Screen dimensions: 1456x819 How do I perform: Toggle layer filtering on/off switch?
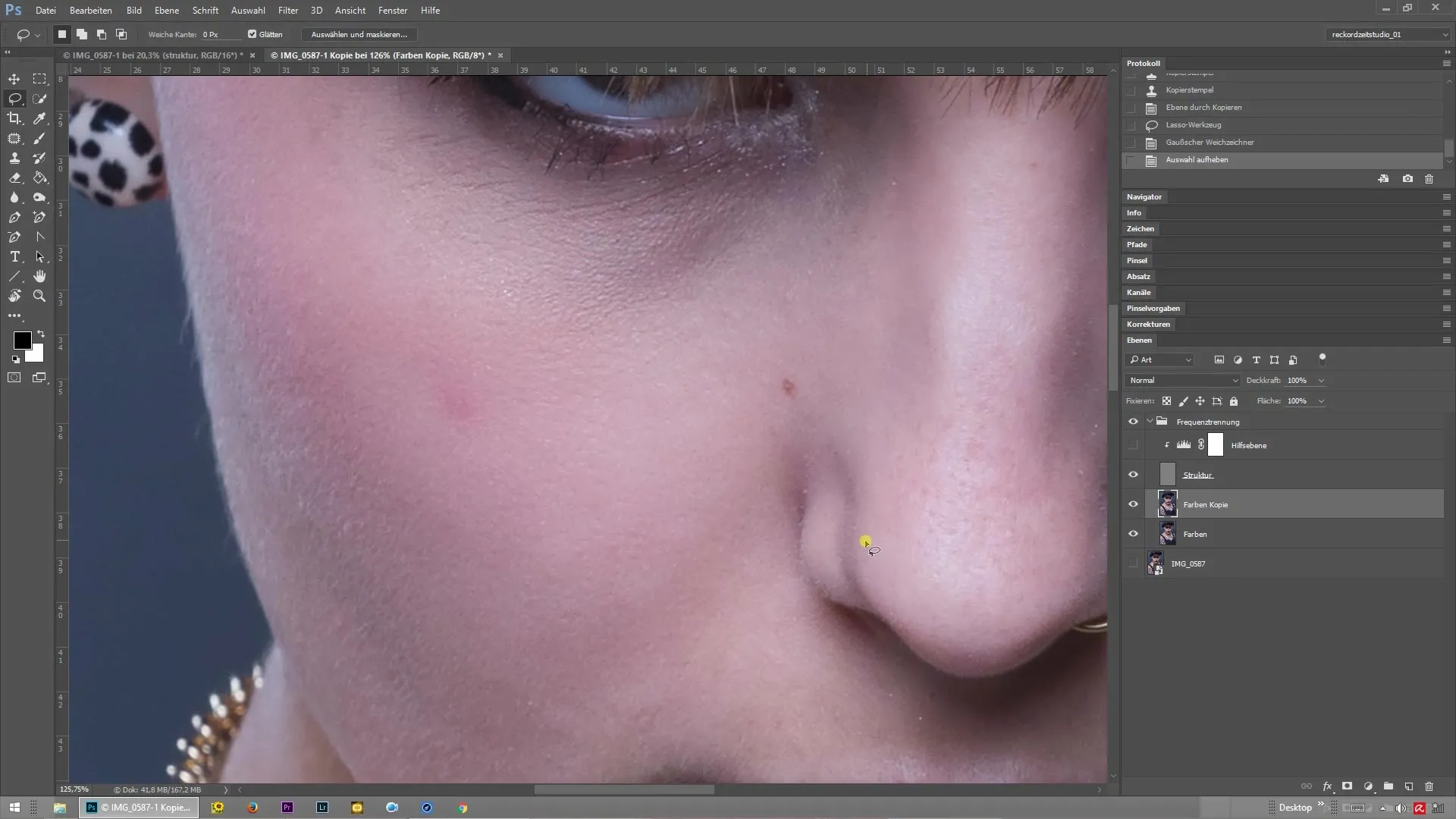1323,358
